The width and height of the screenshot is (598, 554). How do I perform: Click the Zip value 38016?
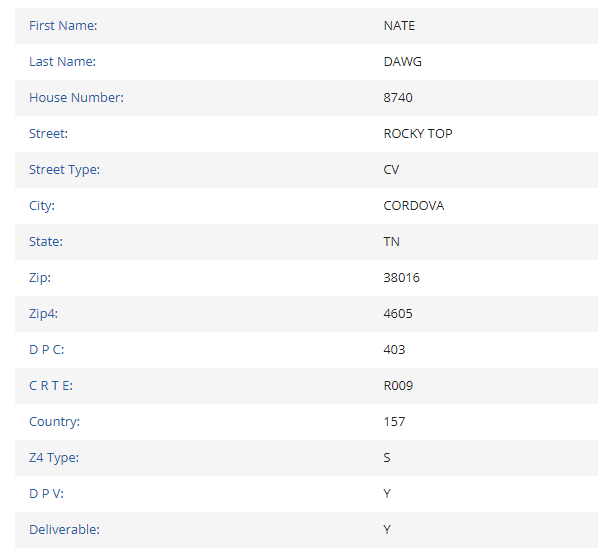pos(401,278)
